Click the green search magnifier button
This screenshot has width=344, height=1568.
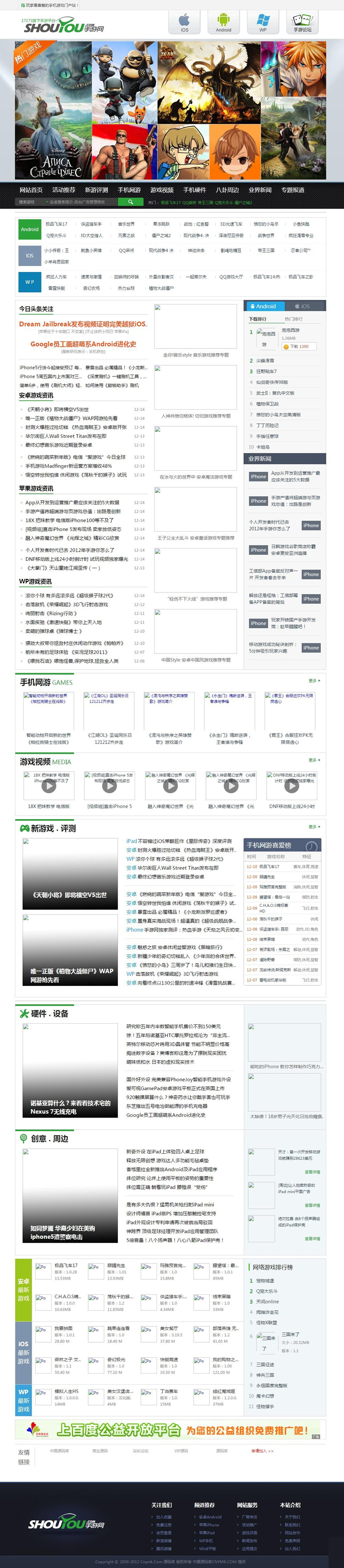pyautogui.click(x=130, y=201)
